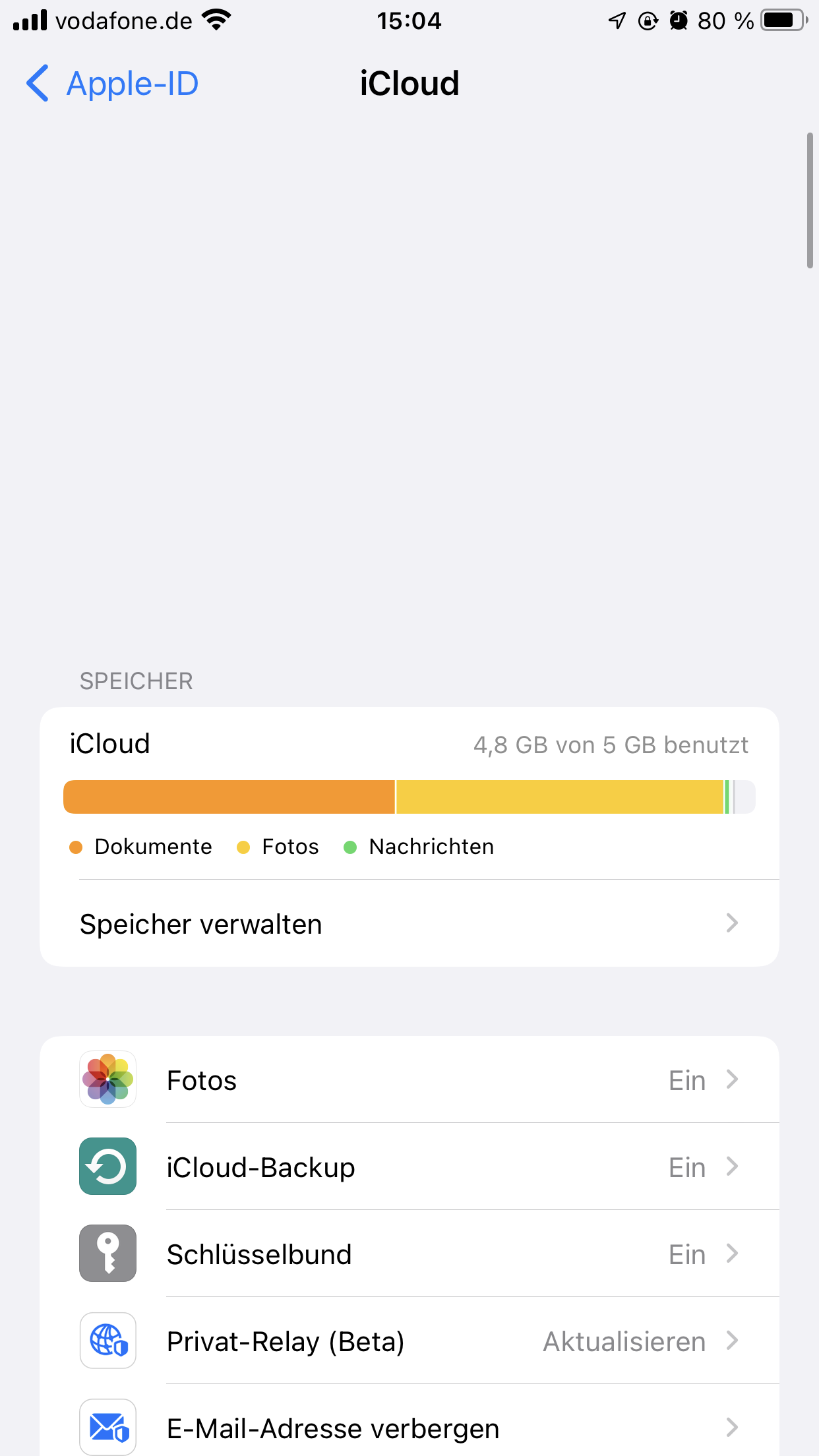Tap the iCloud-Backup icon

107,1167
